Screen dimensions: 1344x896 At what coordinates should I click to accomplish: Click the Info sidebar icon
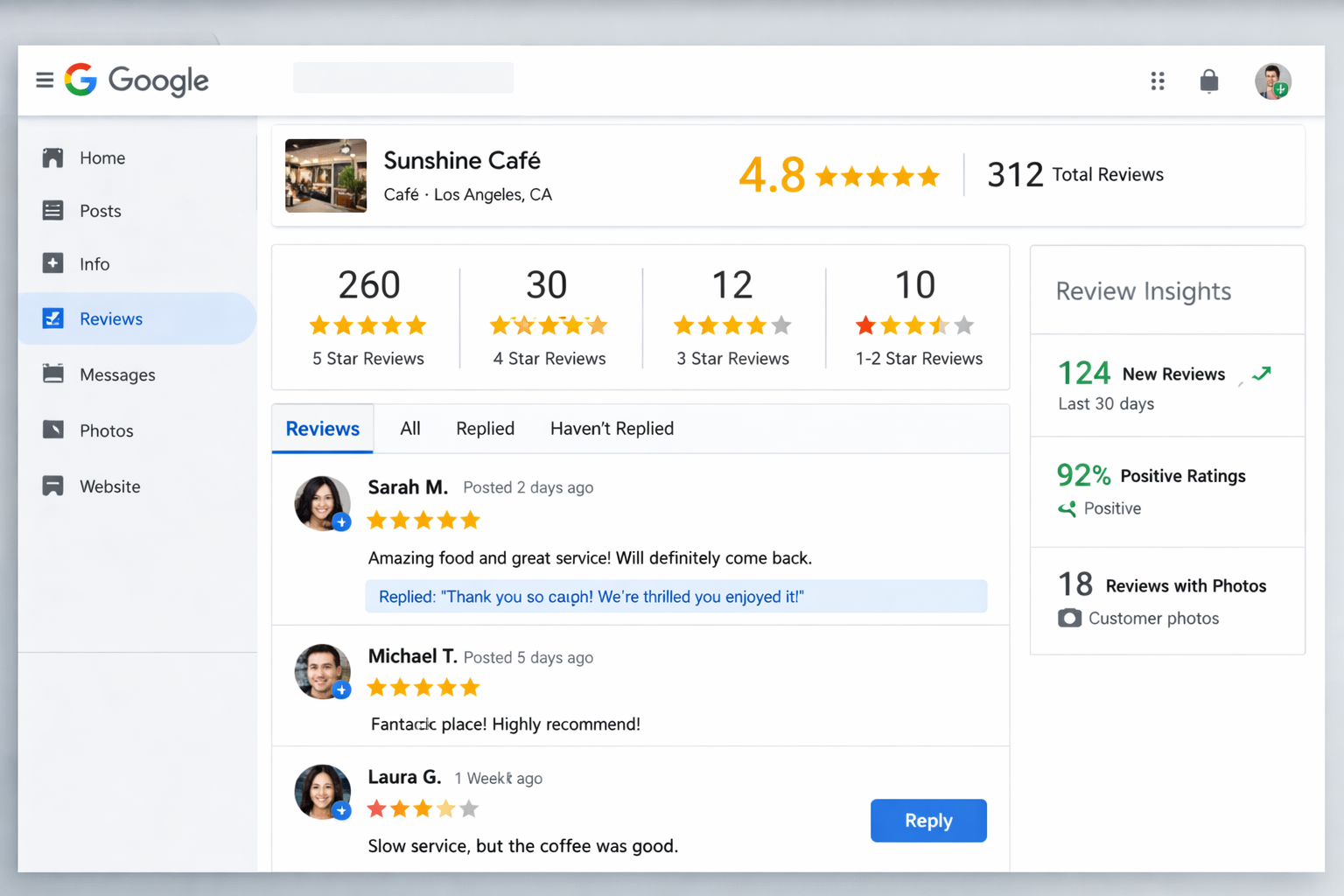(53, 263)
